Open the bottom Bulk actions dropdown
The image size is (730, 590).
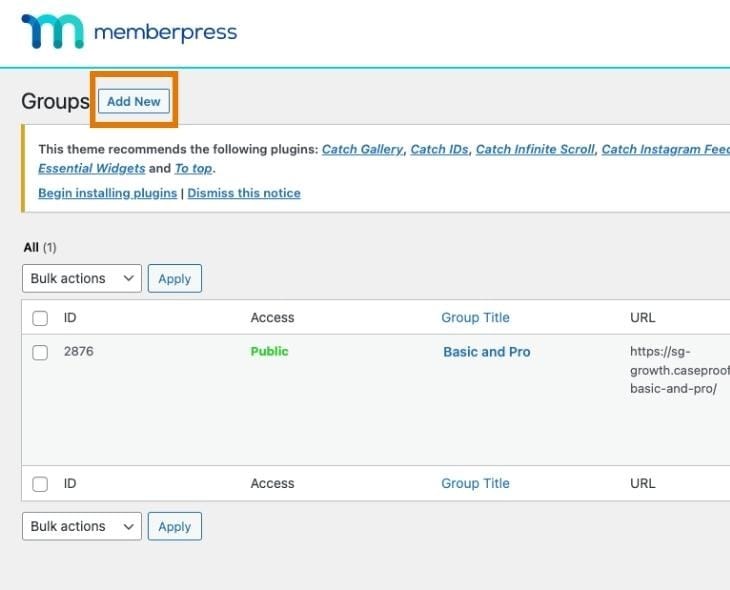tap(81, 526)
